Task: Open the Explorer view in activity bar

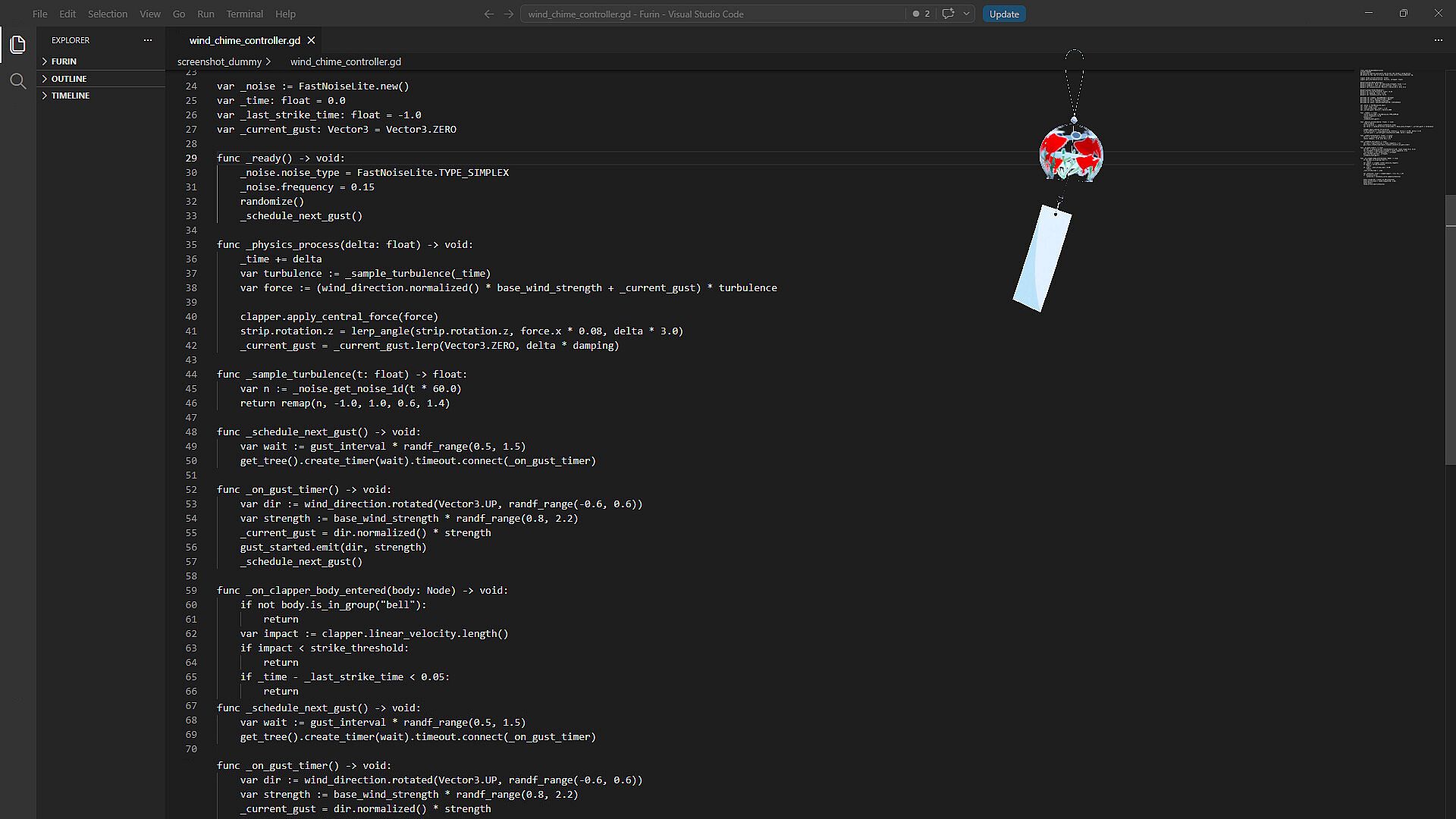Action: point(18,45)
